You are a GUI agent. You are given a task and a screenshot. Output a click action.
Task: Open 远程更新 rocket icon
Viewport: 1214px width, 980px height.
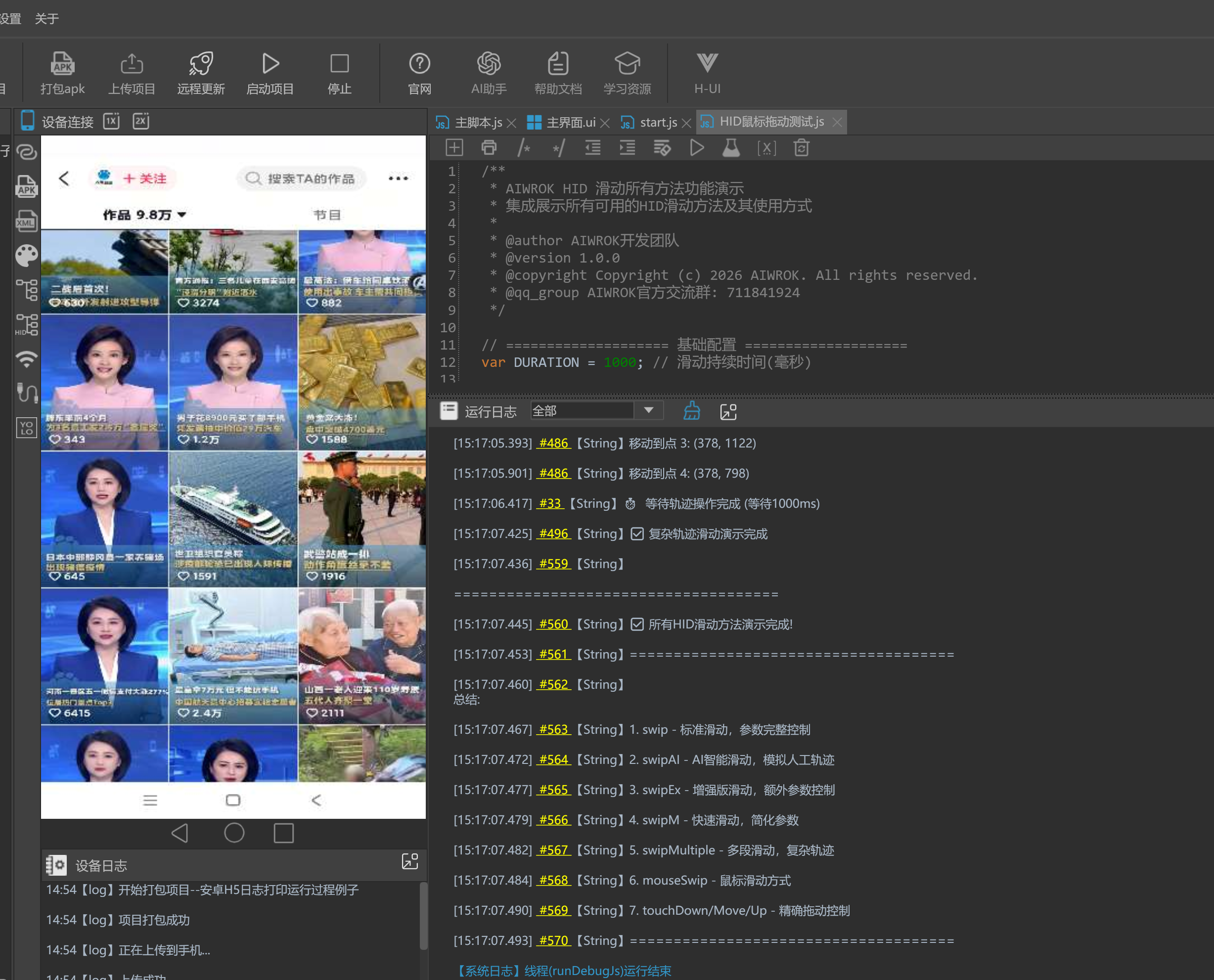tap(201, 73)
